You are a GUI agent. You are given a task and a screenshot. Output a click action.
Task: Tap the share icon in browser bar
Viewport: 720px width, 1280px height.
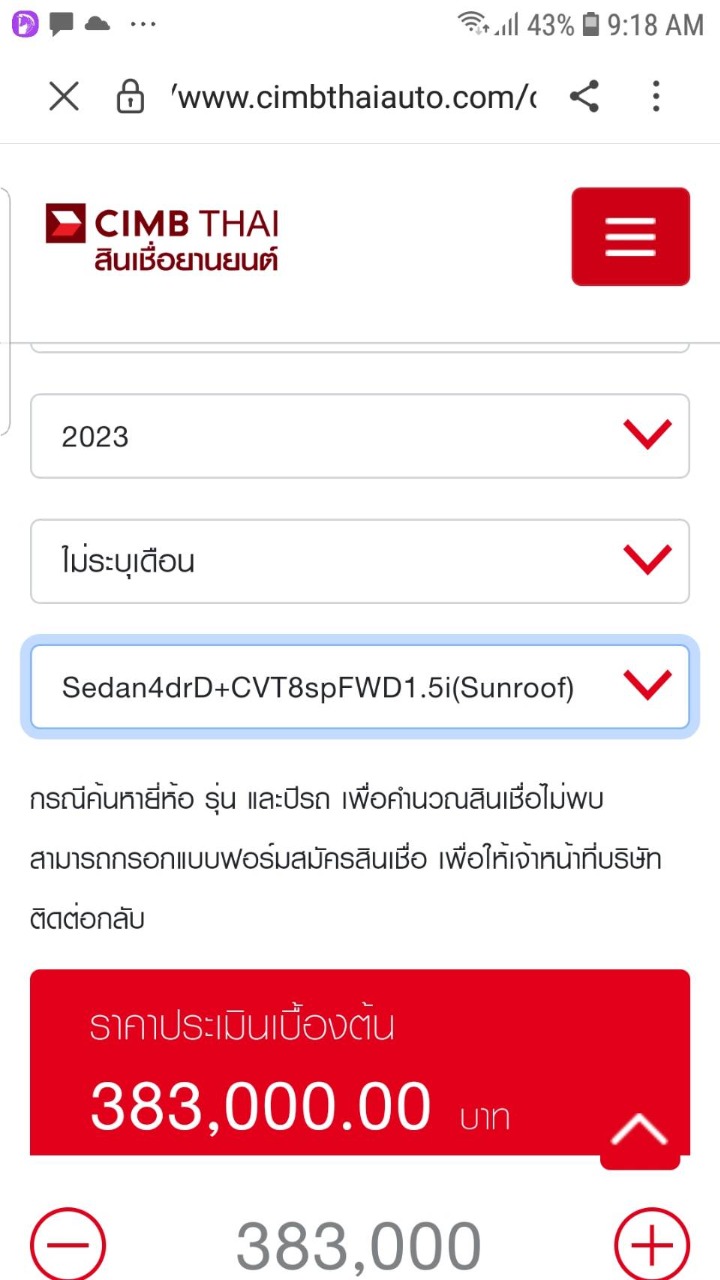(584, 97)
